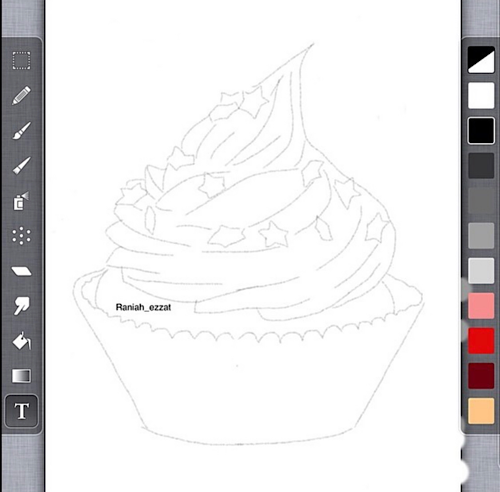
Task: Activate the text T tool
Action: pyautogui.click(x=22, y=411)
